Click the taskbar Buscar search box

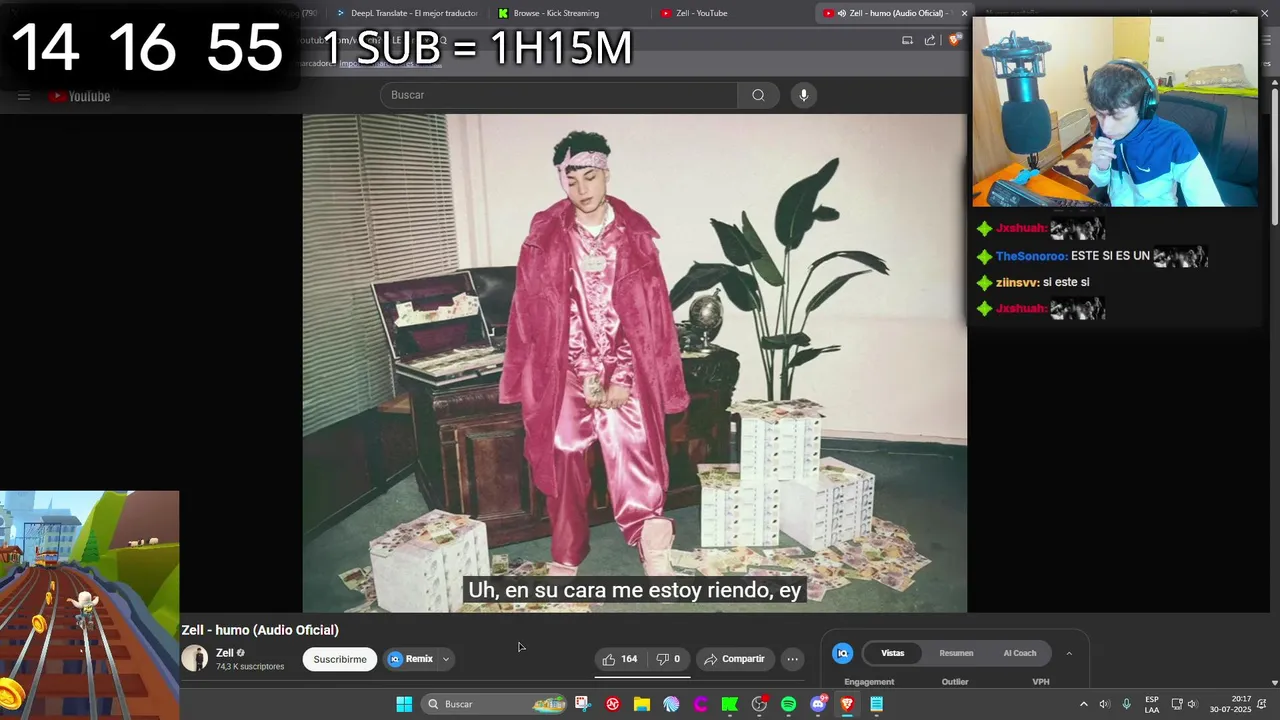coord(495,704)
